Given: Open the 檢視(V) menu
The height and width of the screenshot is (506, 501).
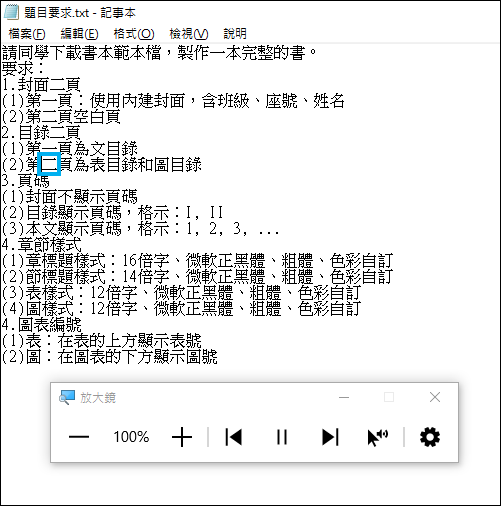Looking at the screenshot, I should (x=189, y=34).
